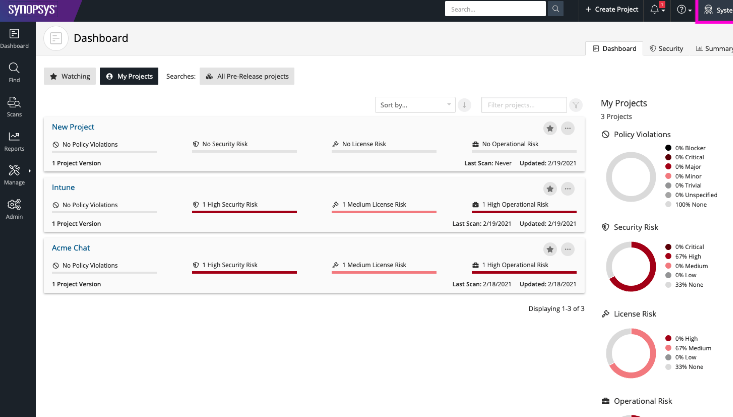Open the help question mark menu
The width and height of the screenshot is (733, 417).
(683, 9)
